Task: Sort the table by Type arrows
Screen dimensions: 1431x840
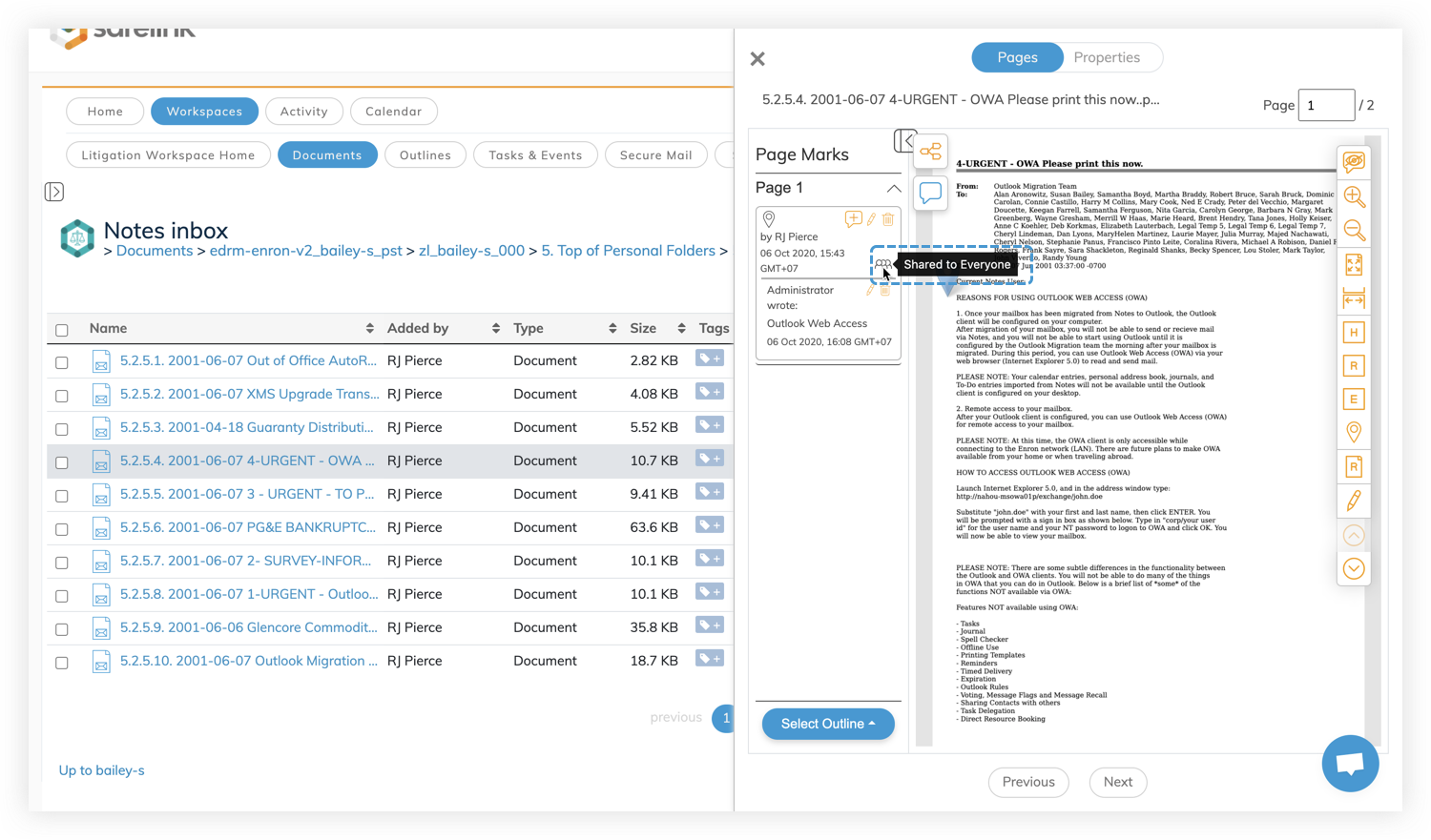Action: point(612,328)
